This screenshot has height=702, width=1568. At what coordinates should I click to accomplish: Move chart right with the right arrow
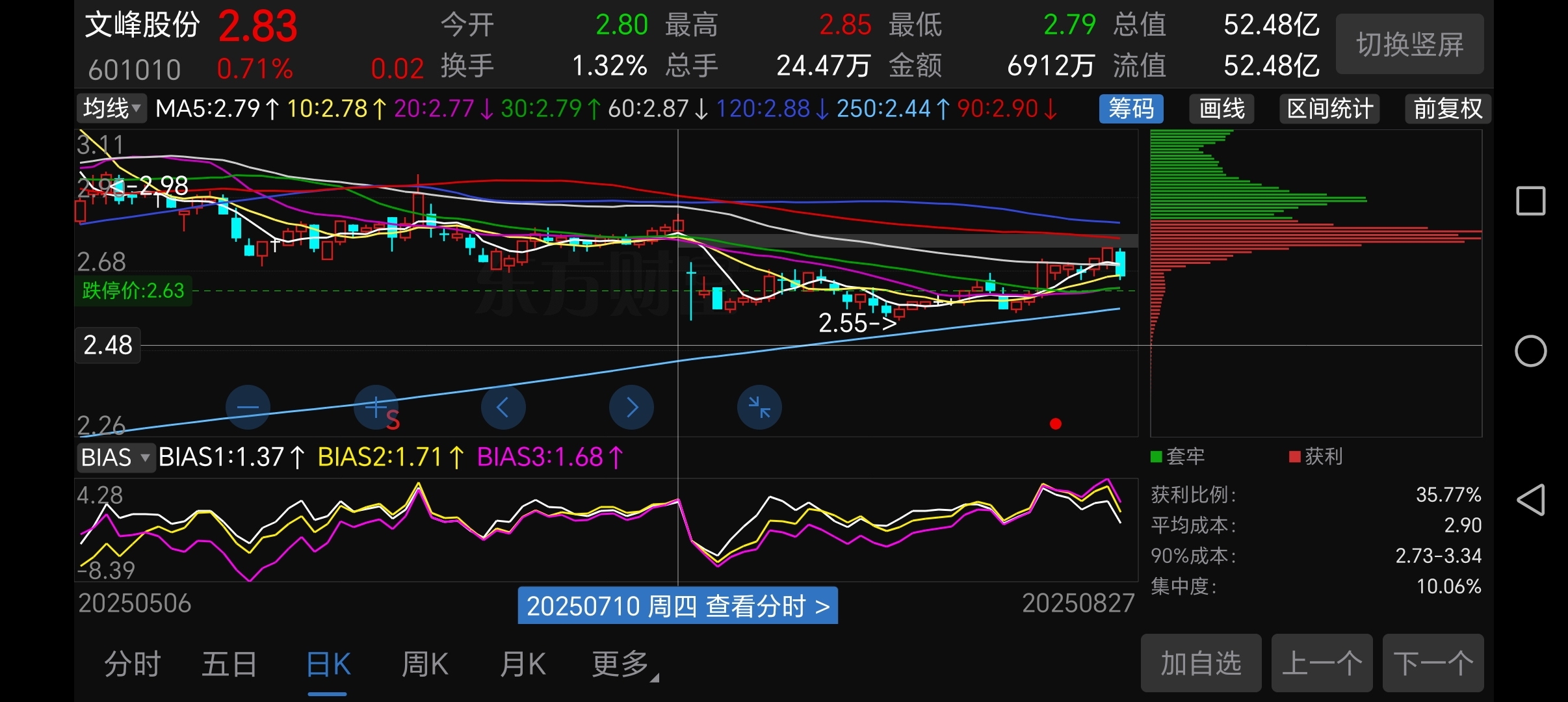631,408
